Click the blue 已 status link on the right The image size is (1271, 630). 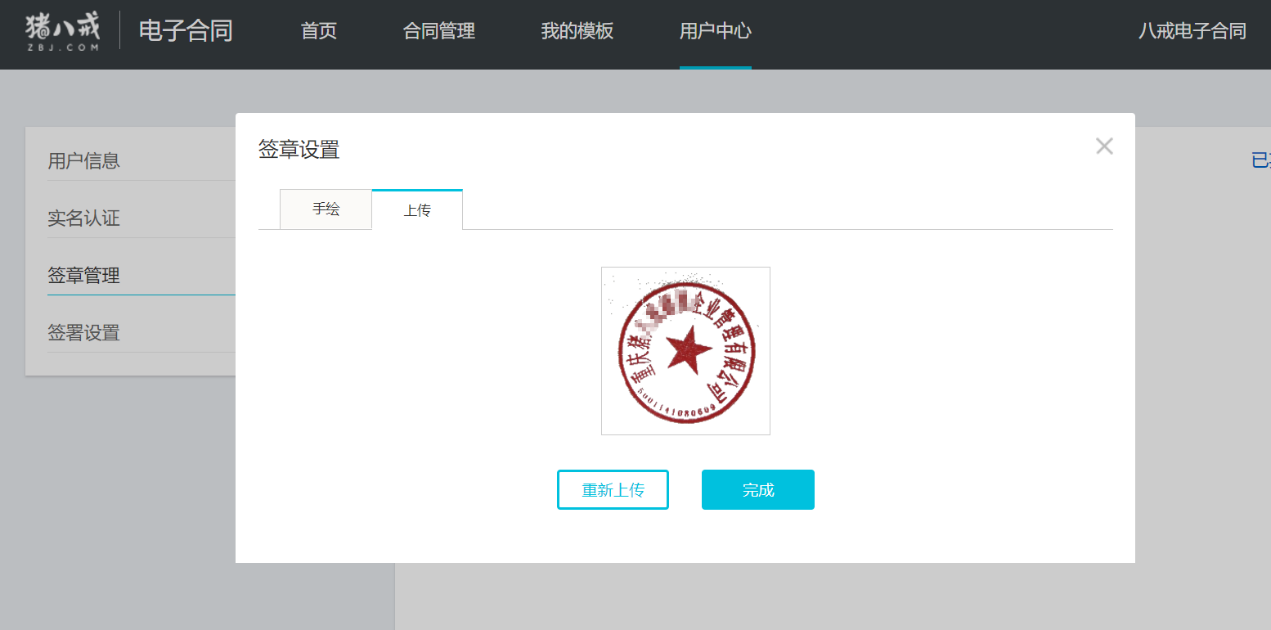1262,159
